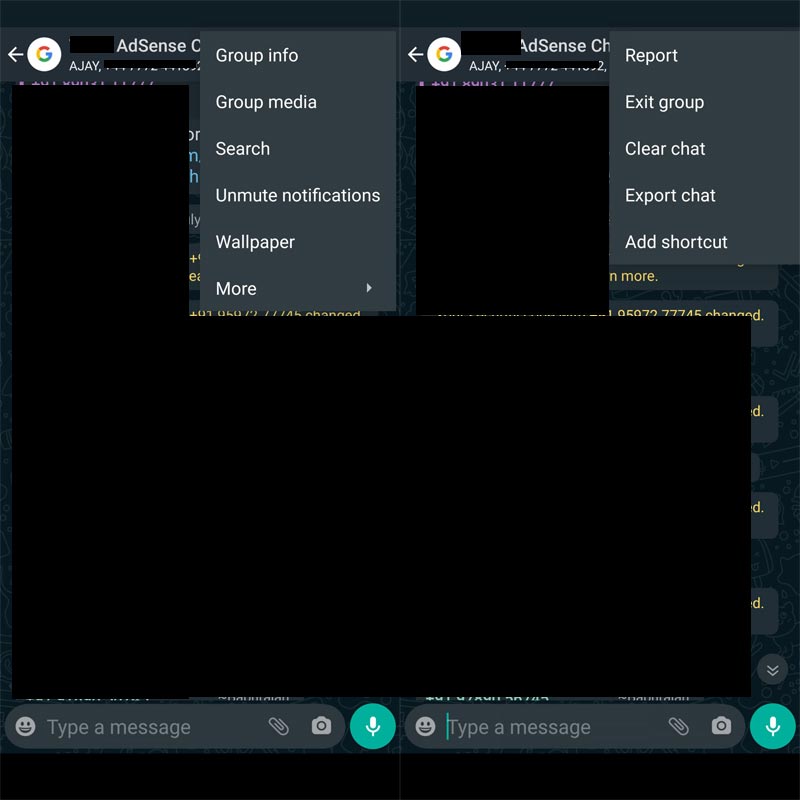Select Group media in the menu
Image resolution: width=800 pixels, height=800 pixels.
pos(298,102)
